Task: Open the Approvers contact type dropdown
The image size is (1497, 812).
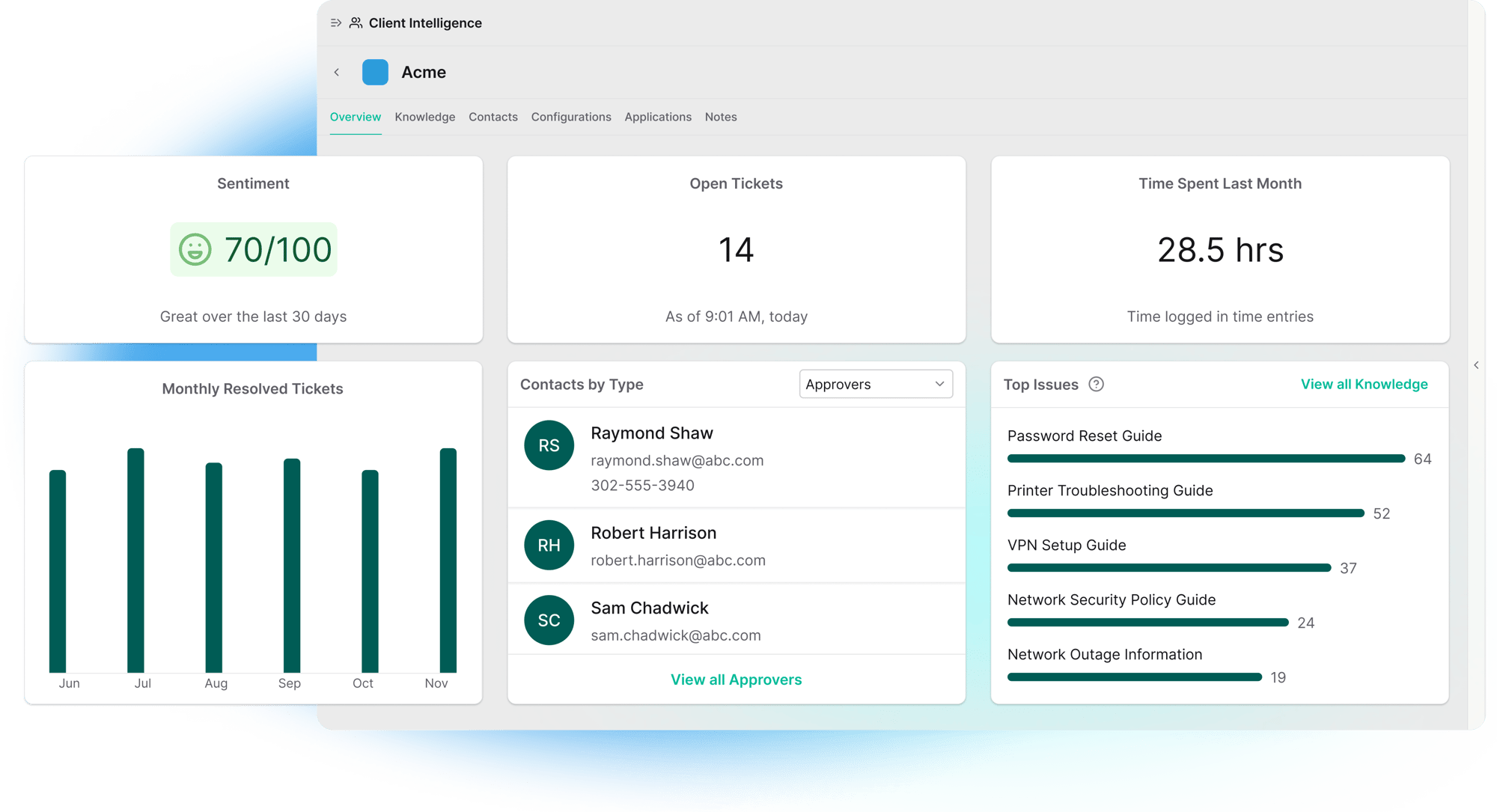Action: (x=875, y=384)
